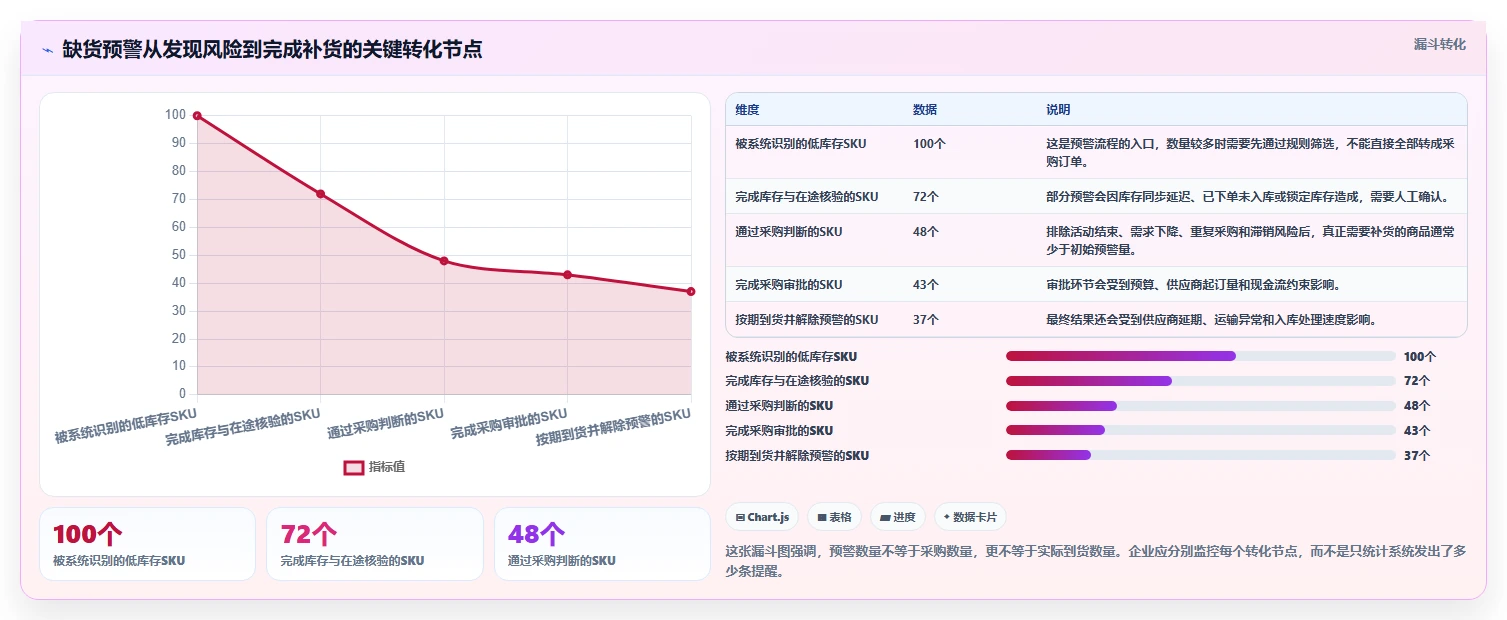This screenshot has height=620, width=1507.
Task: Click the lightning icon beside the page title
Action: [47, 50]
